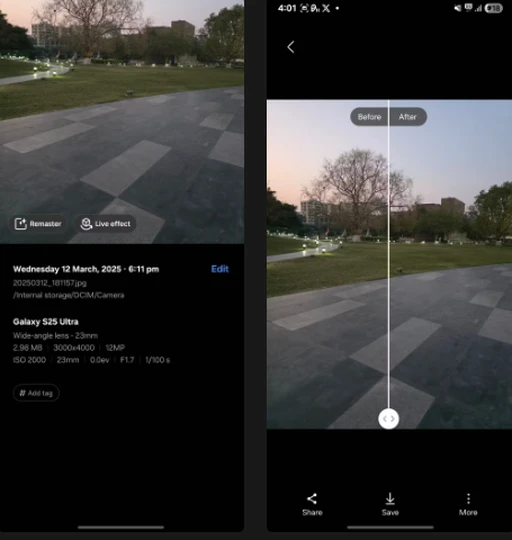Tap the left photo preview
The height and width of the screenshot is (540, 512).
coord(122,122)
